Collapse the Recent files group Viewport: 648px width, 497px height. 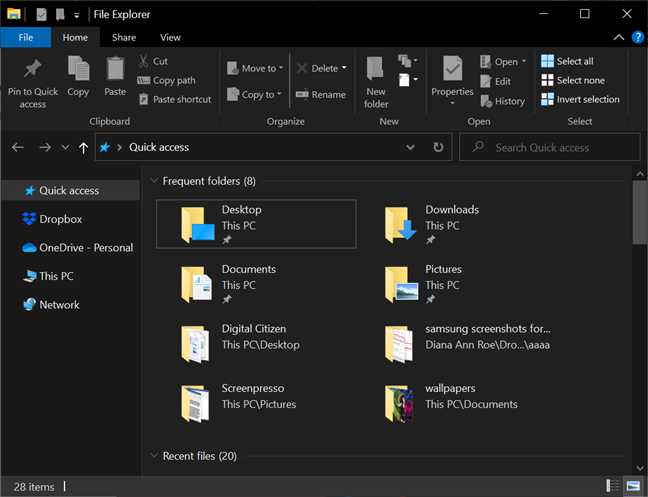tap(154, 455)
